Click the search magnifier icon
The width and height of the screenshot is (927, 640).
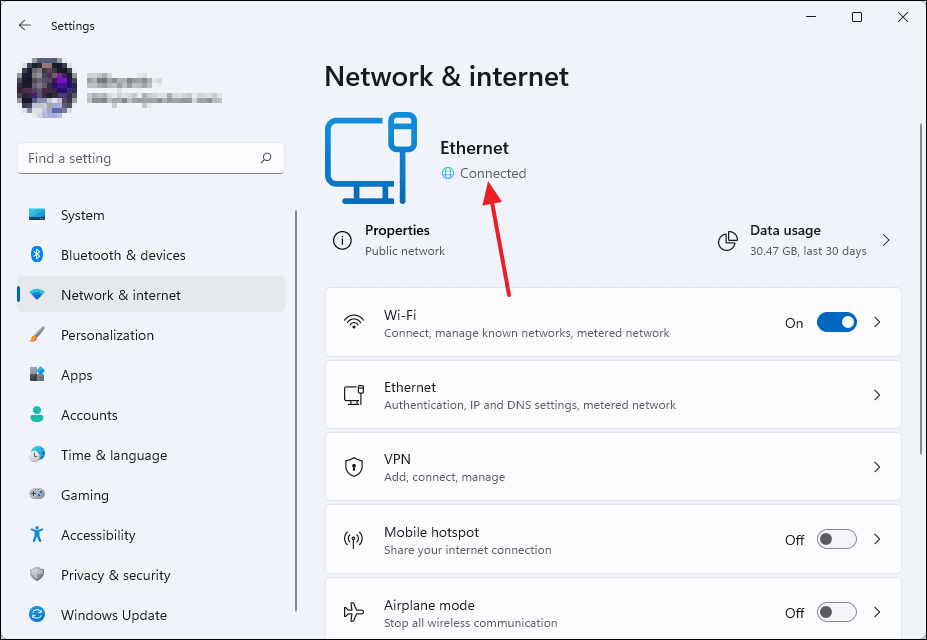click(266, 158)
